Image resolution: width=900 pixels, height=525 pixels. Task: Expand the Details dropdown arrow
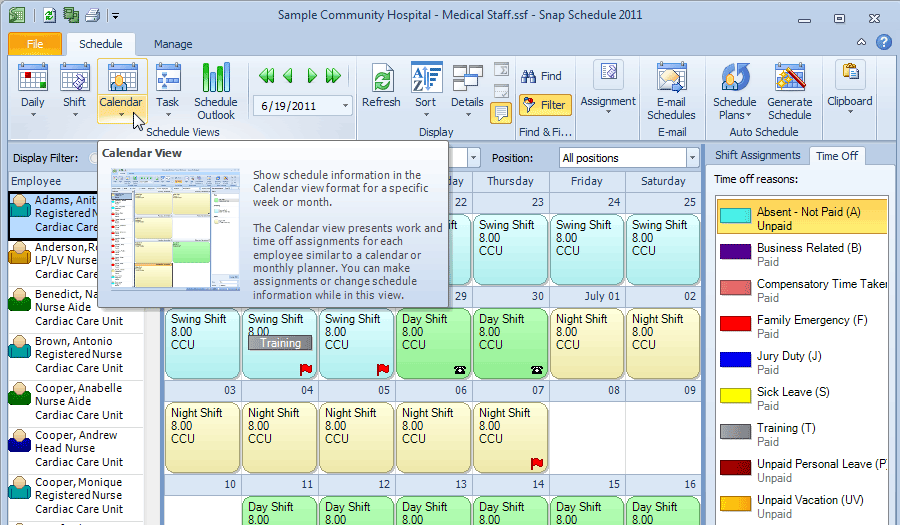click(x=467, y=115)
